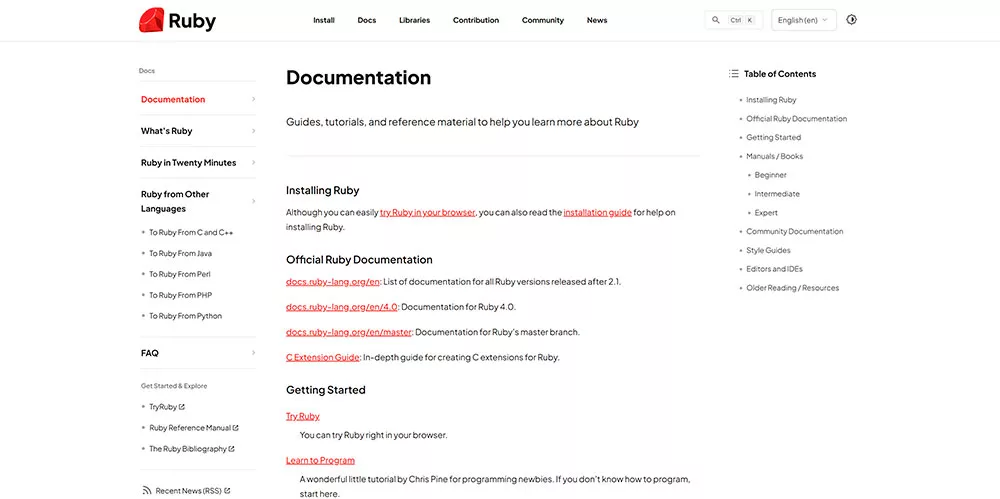This screenshot has width=1000, height=499.
Task: Open the C Extension Guide link
Action: coord(323,357)
